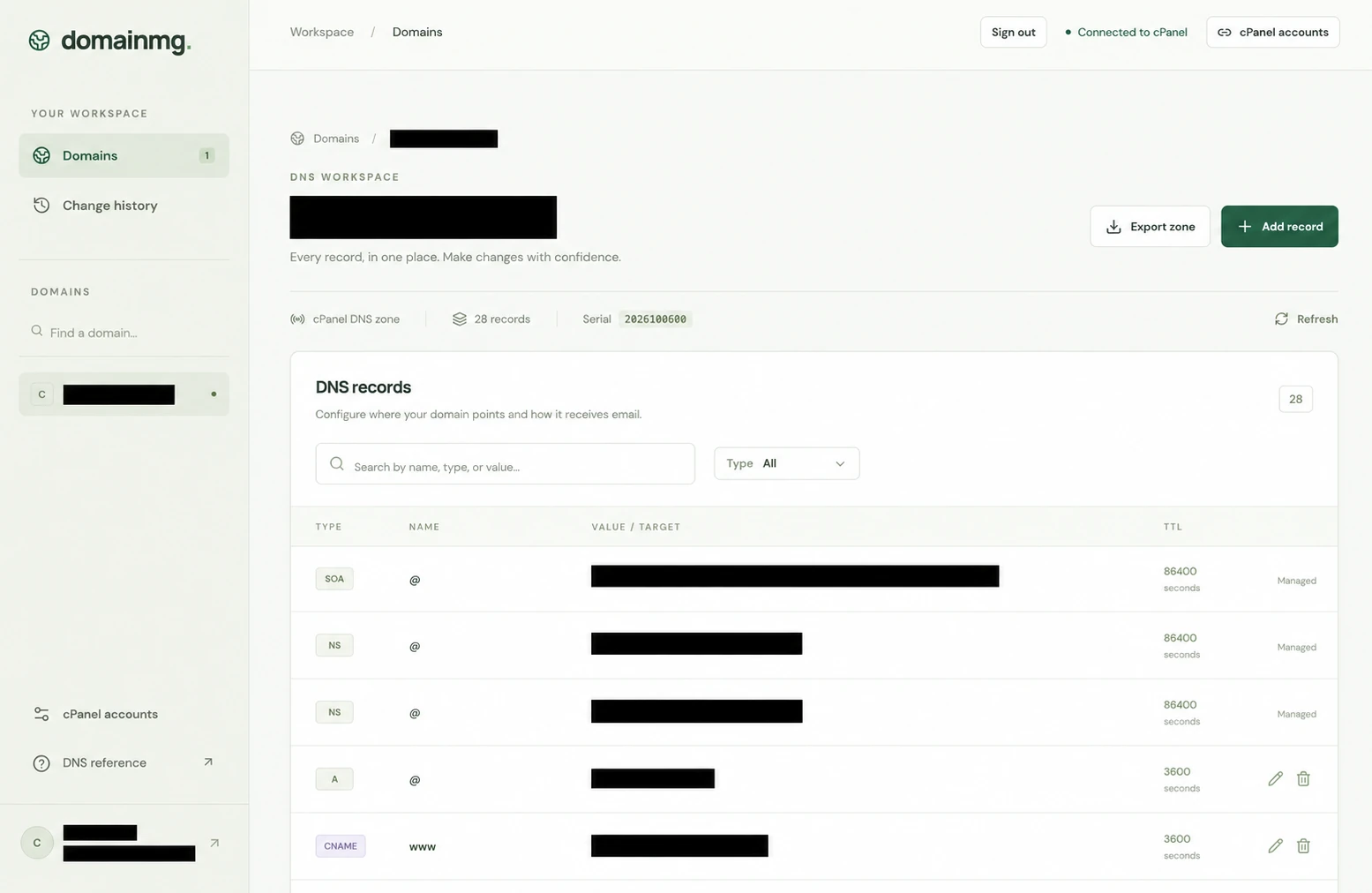Open the Type All filter dropdown
The height and width of the screenshot is (893, 1372).
tap(787, 464)
